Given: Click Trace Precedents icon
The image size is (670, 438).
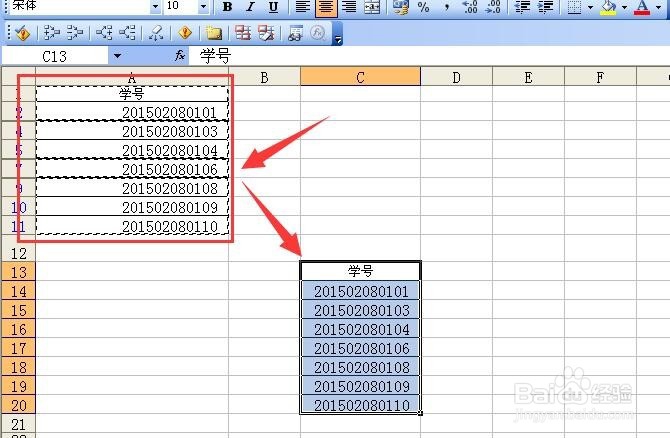Looking at the screenshot, I should [52, 33].
